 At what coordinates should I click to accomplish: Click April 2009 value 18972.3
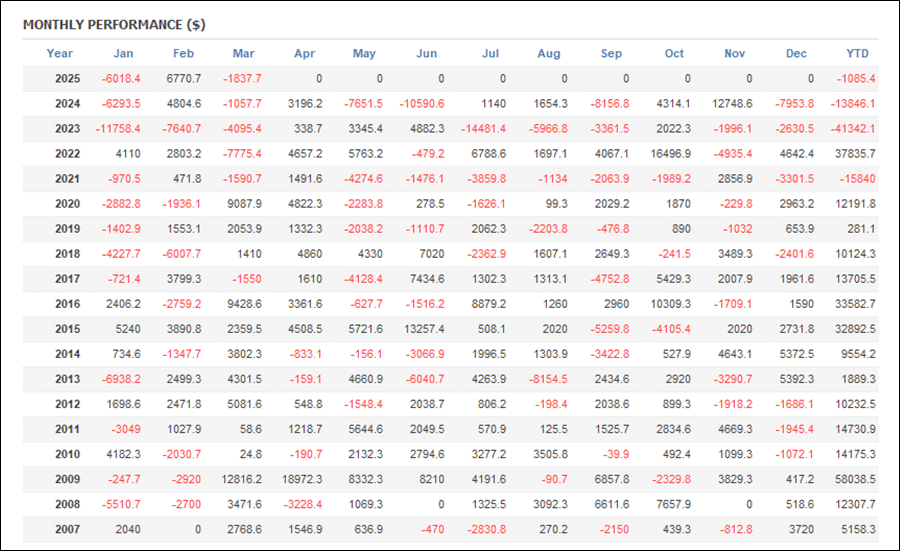(x=302, y=479)
